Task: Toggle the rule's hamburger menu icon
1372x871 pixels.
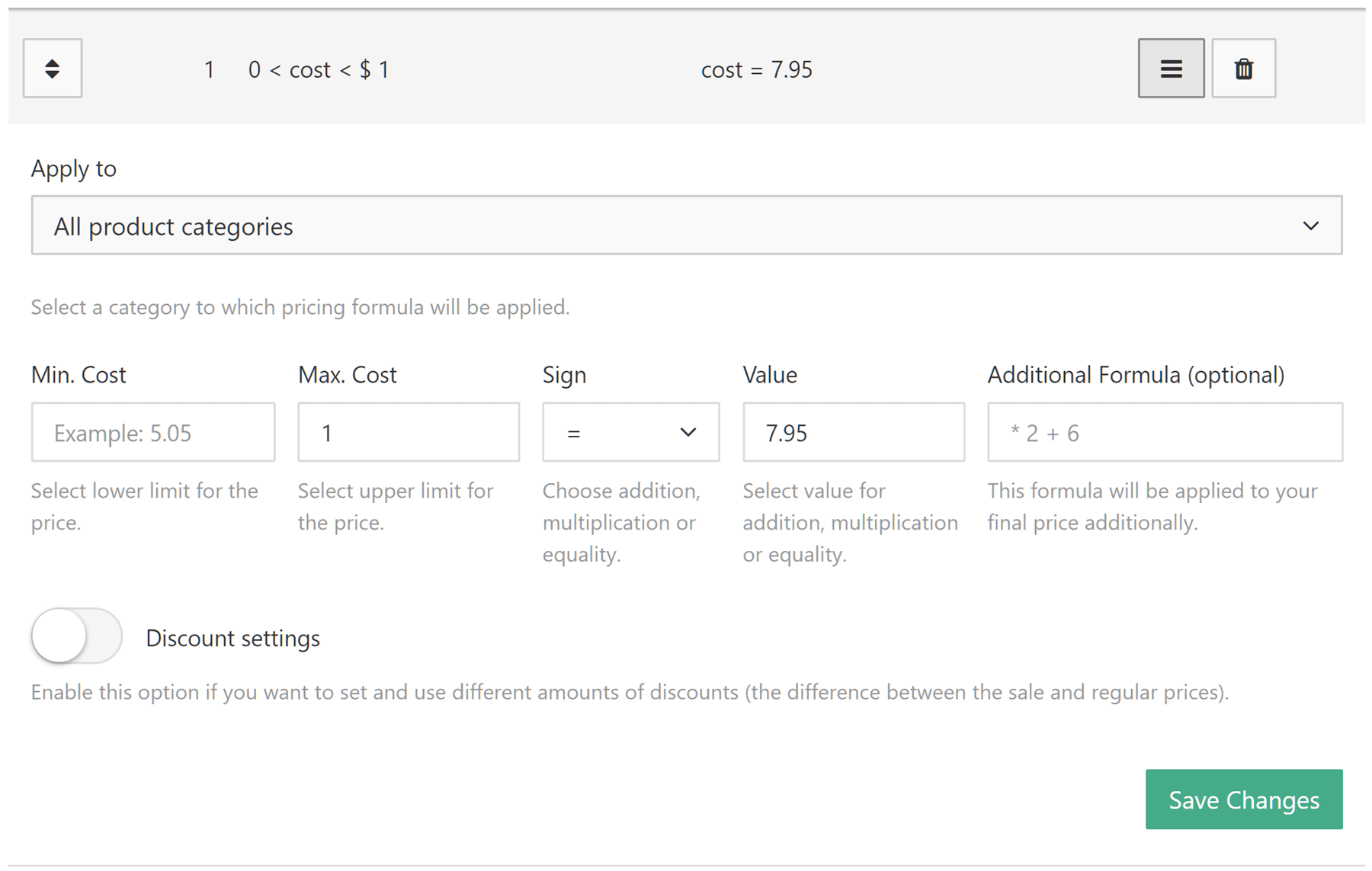Action: click(x=1170, y=69)
